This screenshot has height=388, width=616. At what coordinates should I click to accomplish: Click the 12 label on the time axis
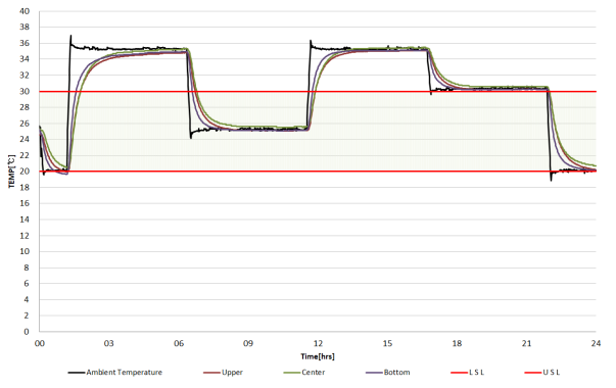(x=318, y=344)
